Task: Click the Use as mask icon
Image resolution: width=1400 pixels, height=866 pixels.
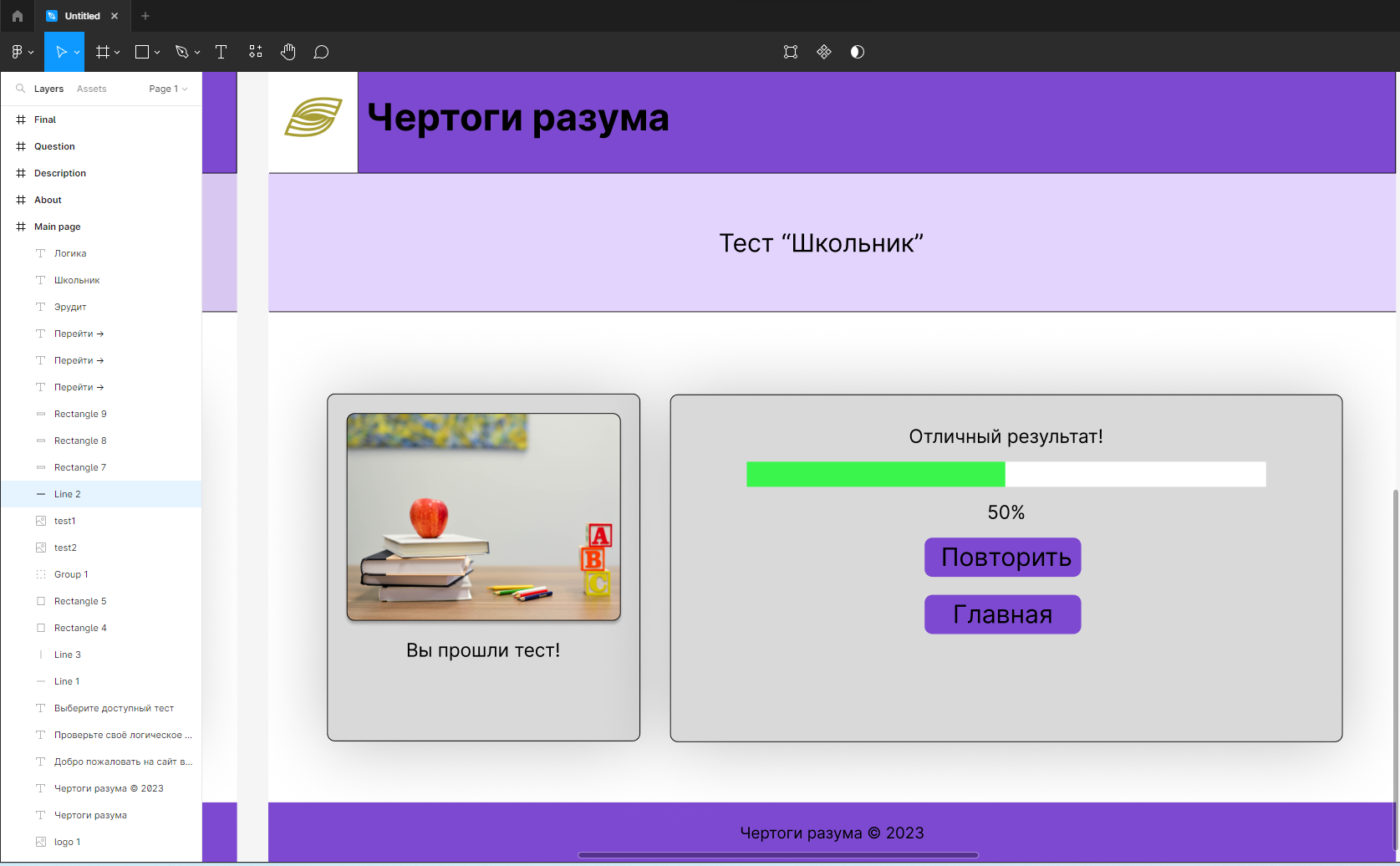Action: coord(858,52)
